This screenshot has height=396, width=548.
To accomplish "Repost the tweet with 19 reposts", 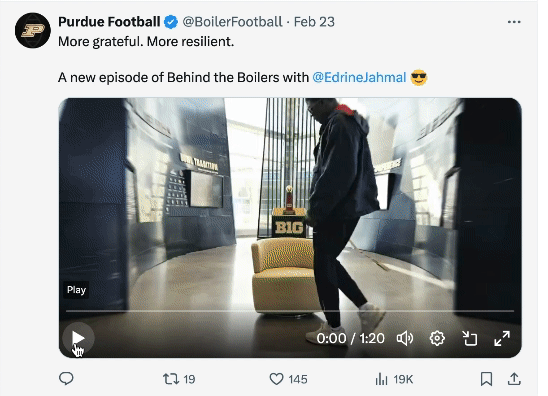I will coord(179,379).
